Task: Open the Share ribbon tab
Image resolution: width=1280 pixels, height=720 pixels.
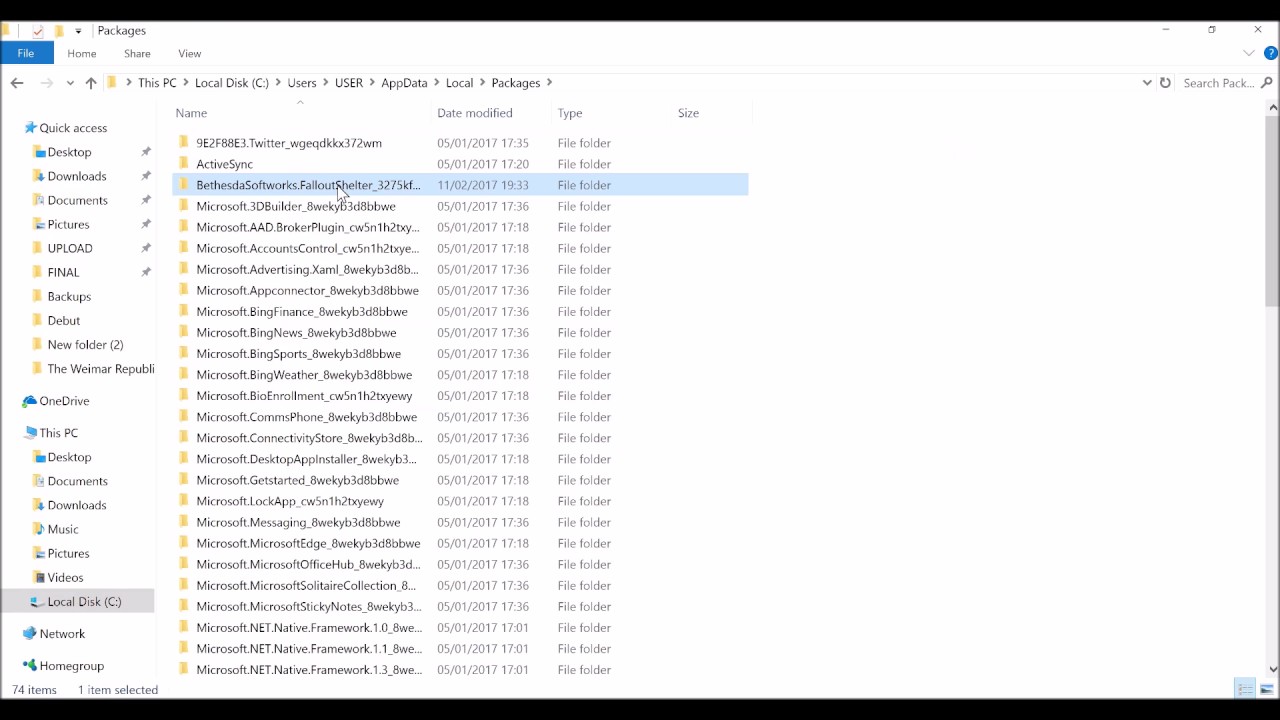Action: pos(137,53)
